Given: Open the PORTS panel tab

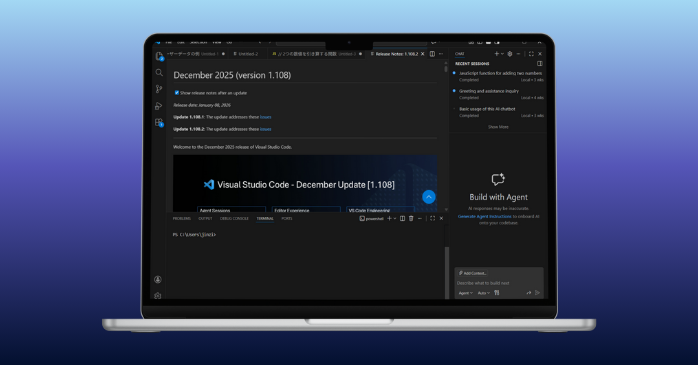Looking at the screenshot, I should [x=287, y=219].
